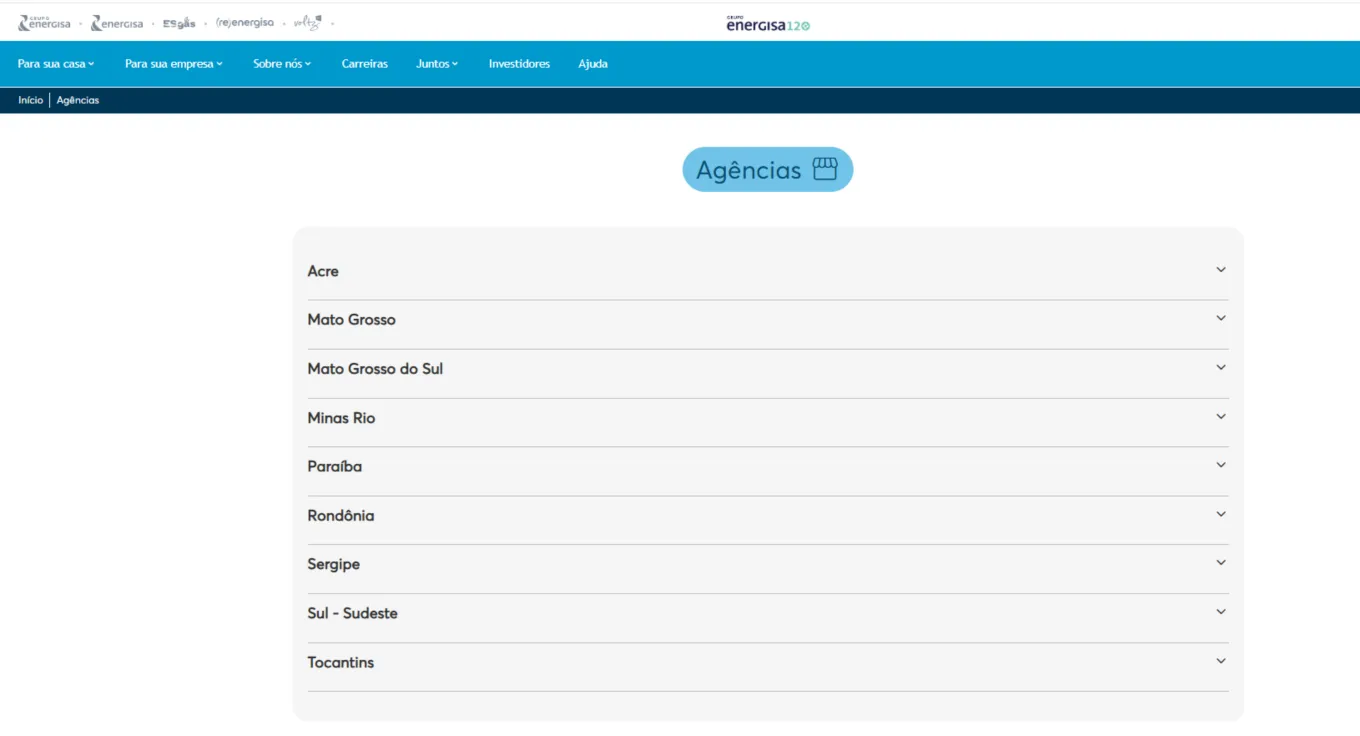This screenshot has height=736, width=1360.
Task: Open the Sobre nós menu
Action: pyautogui.click(x=282, y=64)
